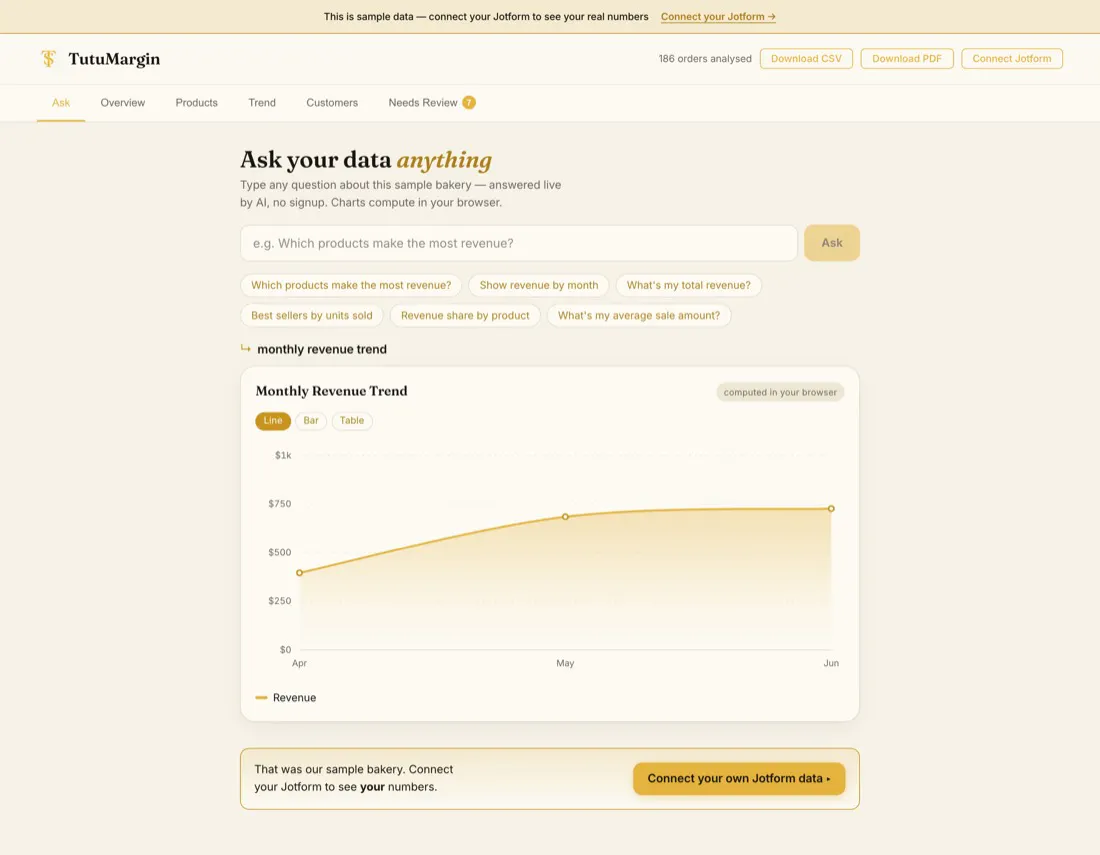Open the Trend tab
Viewport: 1100px width, 855px height.
(262, 102)
